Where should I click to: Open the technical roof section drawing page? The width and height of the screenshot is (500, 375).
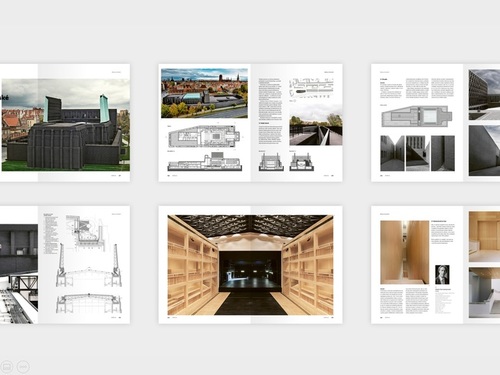84,265
